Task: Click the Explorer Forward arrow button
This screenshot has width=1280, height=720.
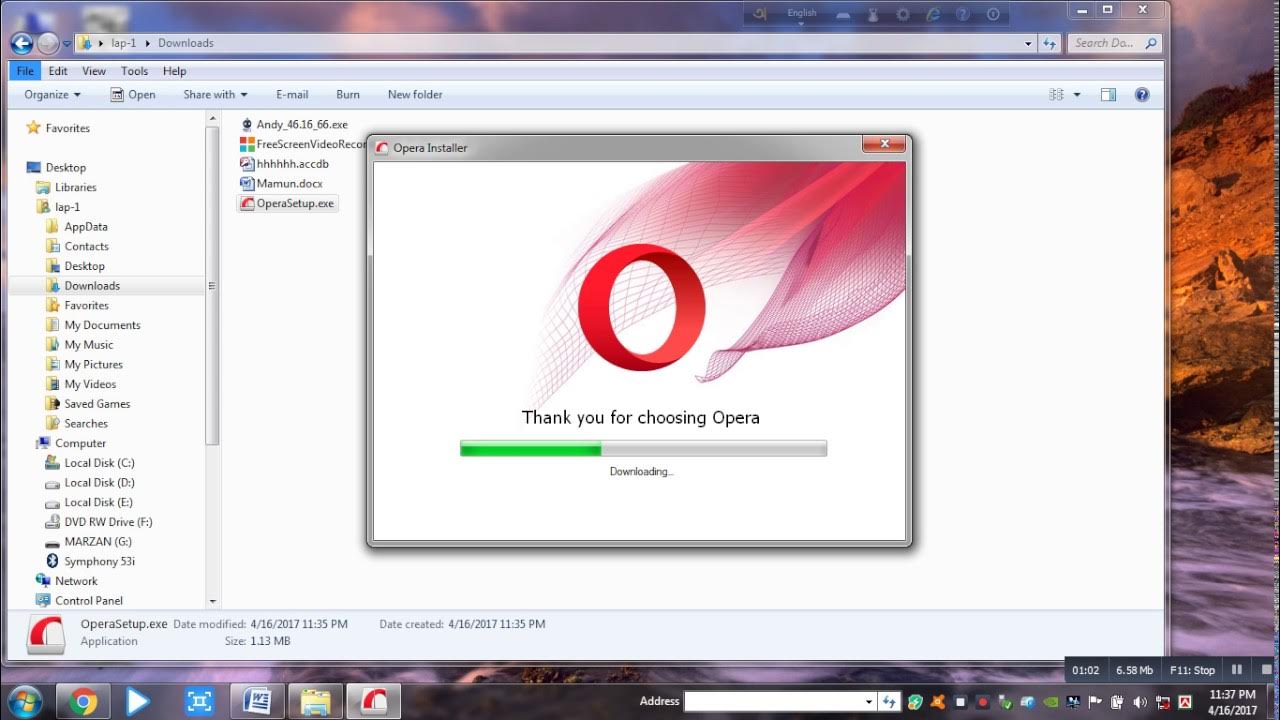Action: pos(48,43)
